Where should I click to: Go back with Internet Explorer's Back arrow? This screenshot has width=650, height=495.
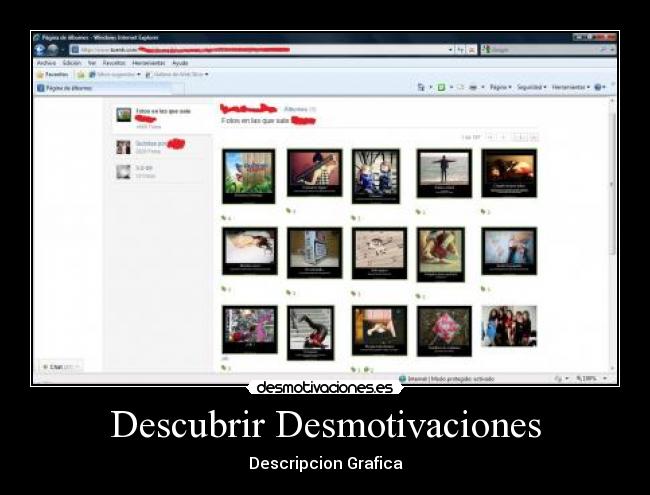pos(40,50)
